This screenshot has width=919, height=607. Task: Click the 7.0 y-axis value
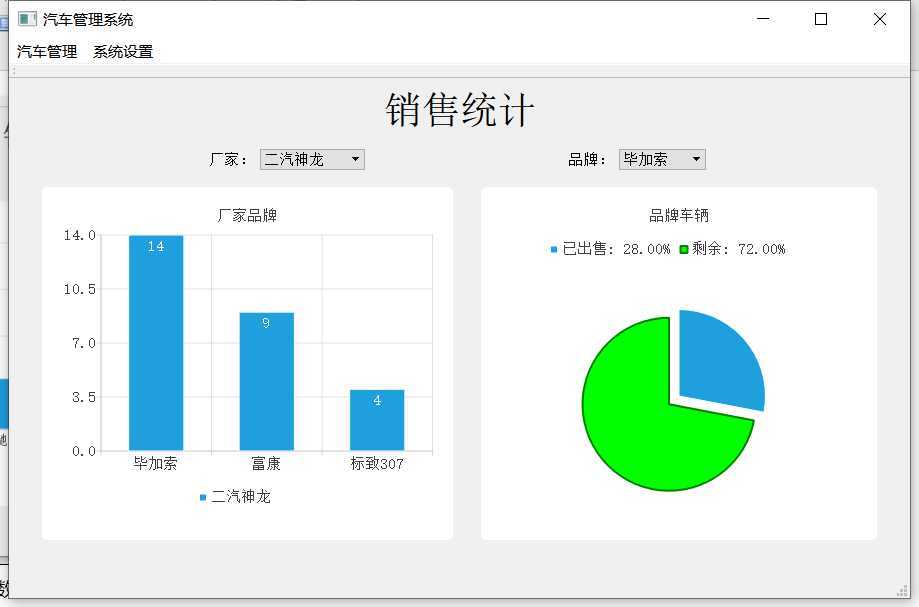click(x=84, y=343)
